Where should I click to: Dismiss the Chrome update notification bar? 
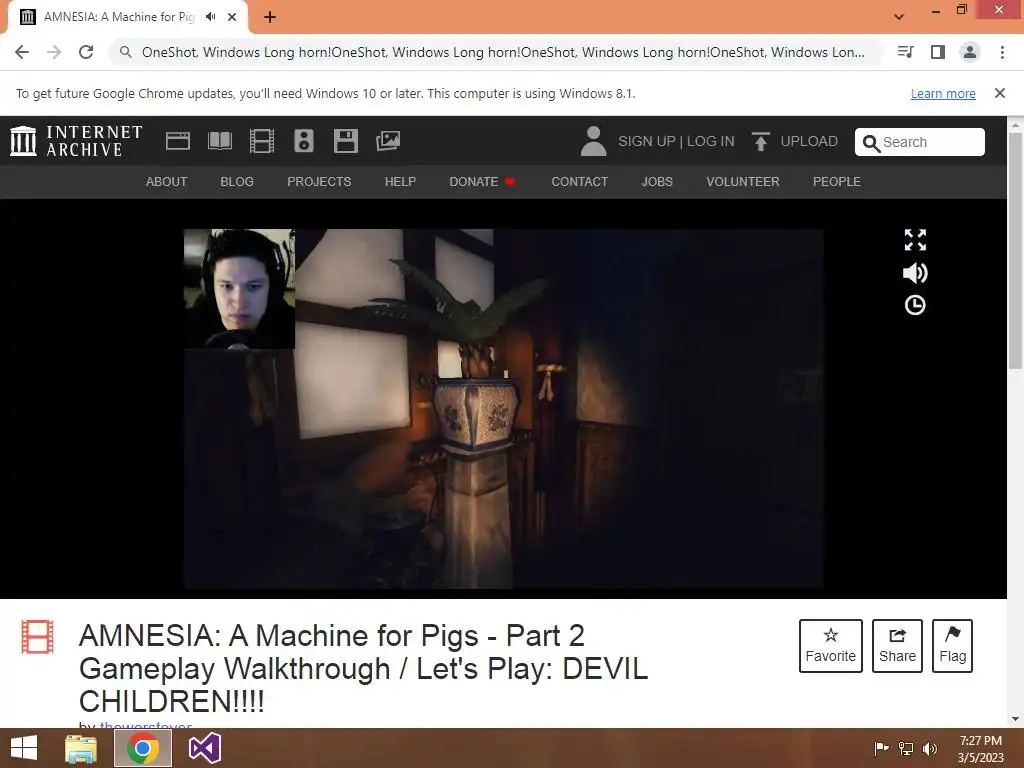[999, 93]
